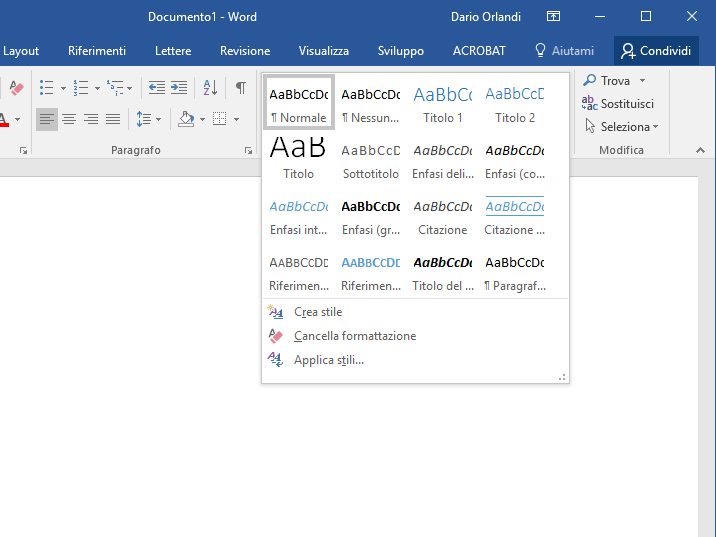The image size is (716, 537).
Task: Open the font color dropdown arrow
Action: (x=18, y=119)
